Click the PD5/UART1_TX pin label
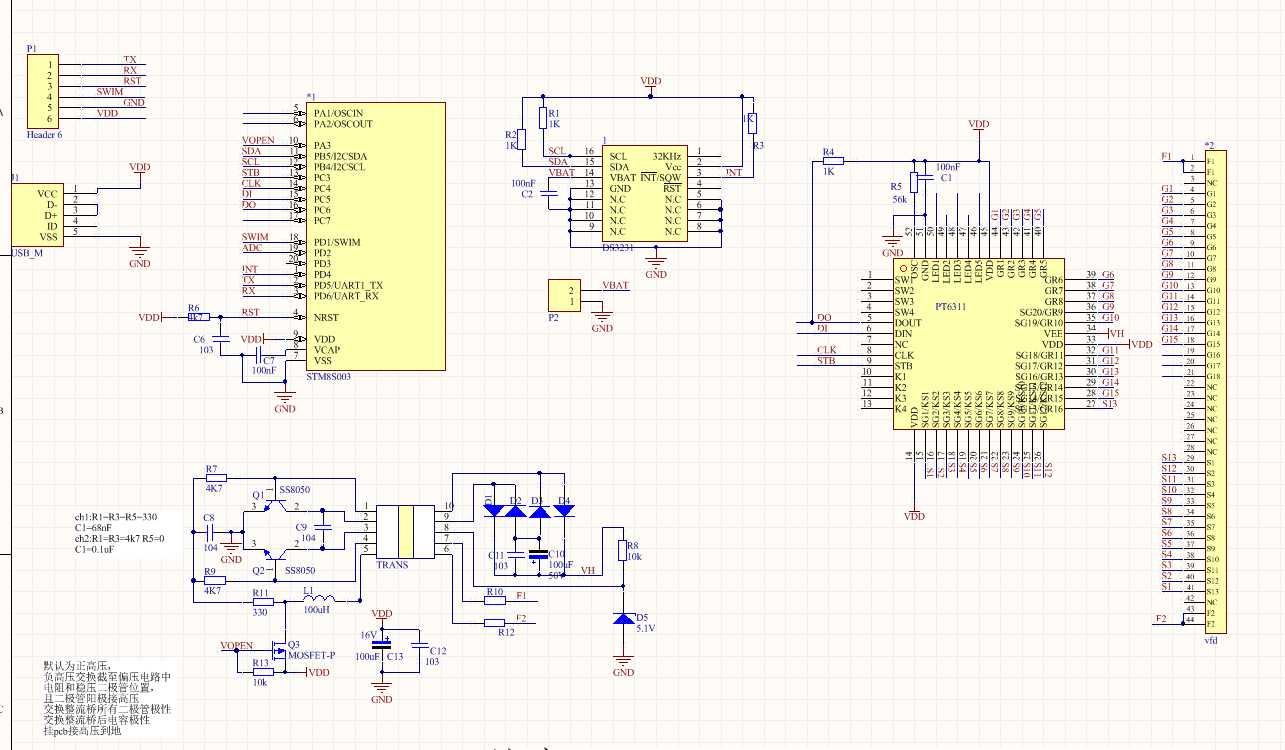The width and height of the screenshot is (1285, 750). coord(347,285)
